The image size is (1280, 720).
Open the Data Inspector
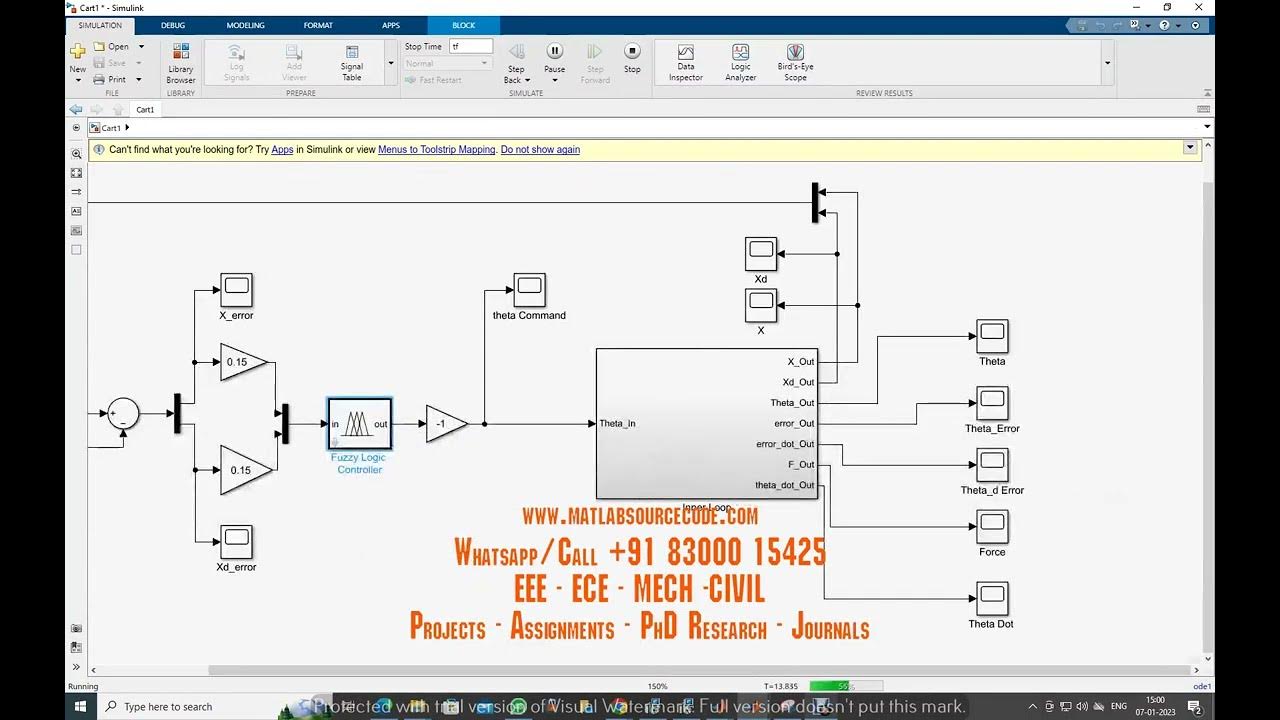coord(686,63)
